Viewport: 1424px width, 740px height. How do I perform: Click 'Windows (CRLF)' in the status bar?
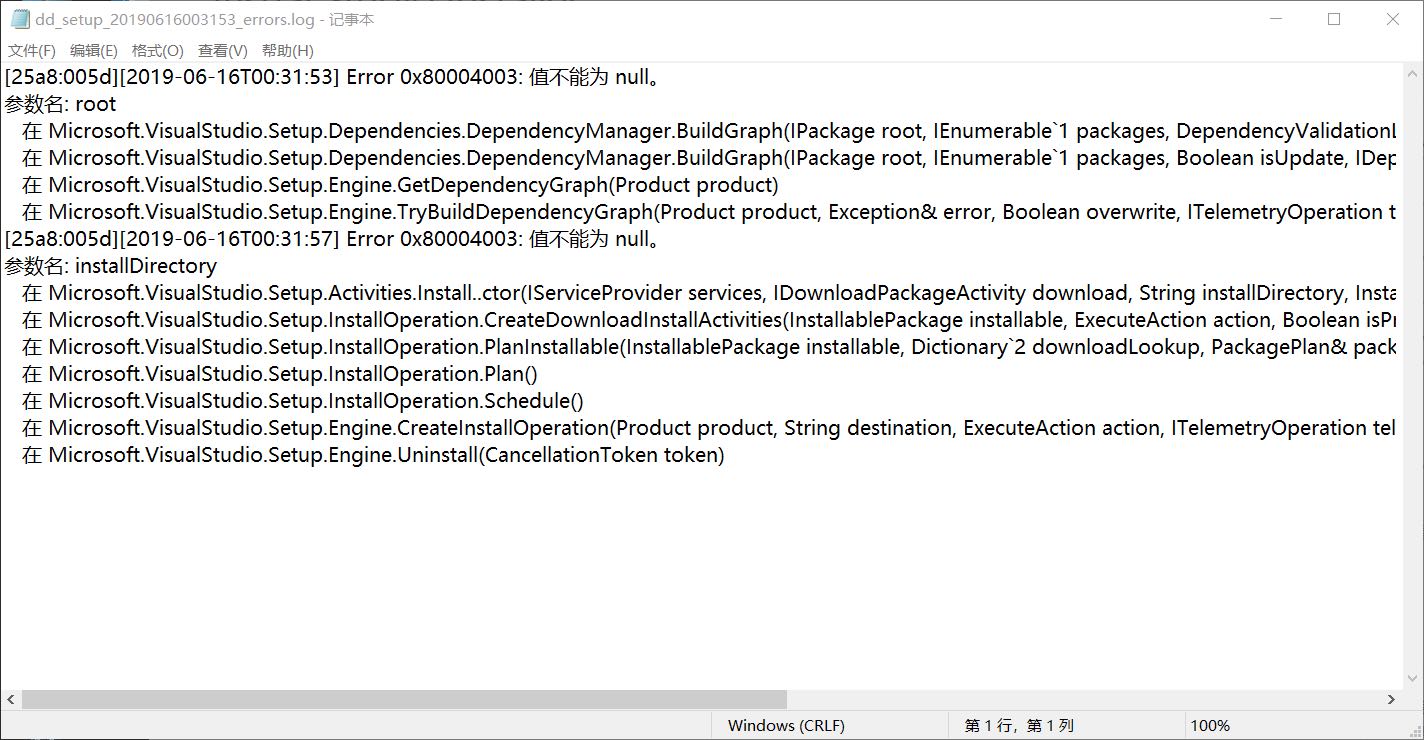point(786,726)
